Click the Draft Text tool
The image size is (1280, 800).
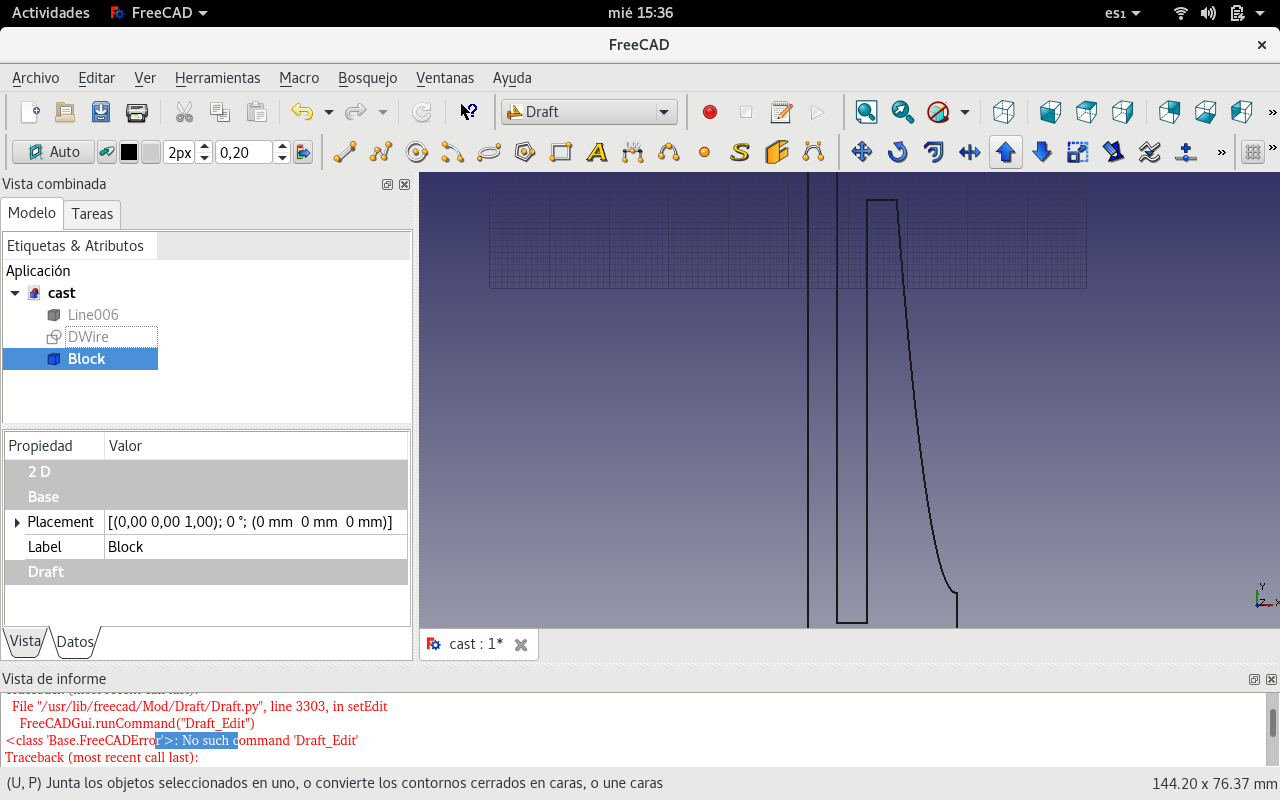(597, 152)
